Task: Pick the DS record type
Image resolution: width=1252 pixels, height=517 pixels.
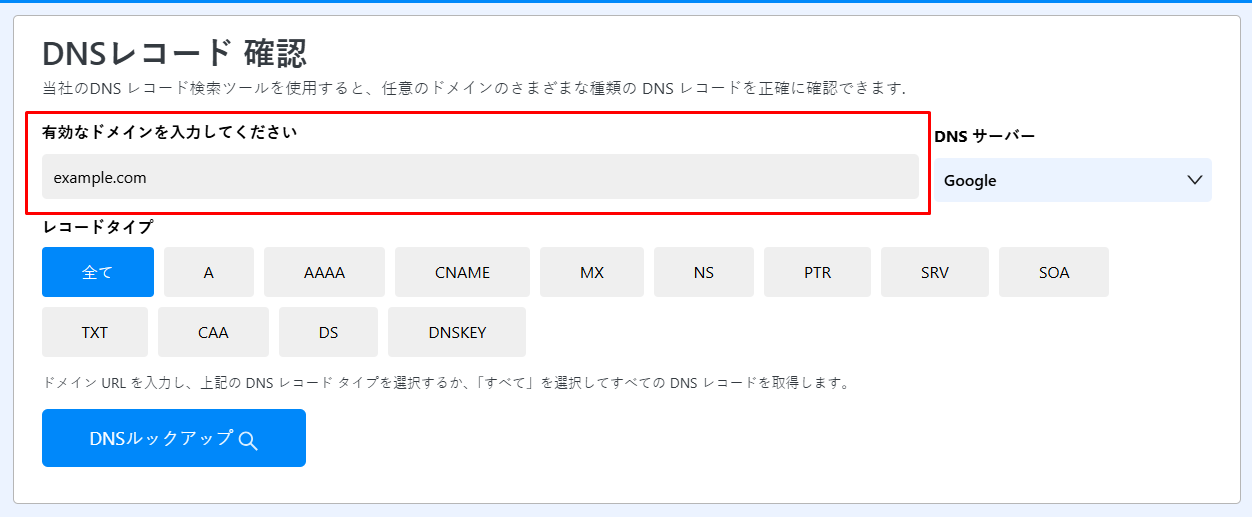Action: 328,332
